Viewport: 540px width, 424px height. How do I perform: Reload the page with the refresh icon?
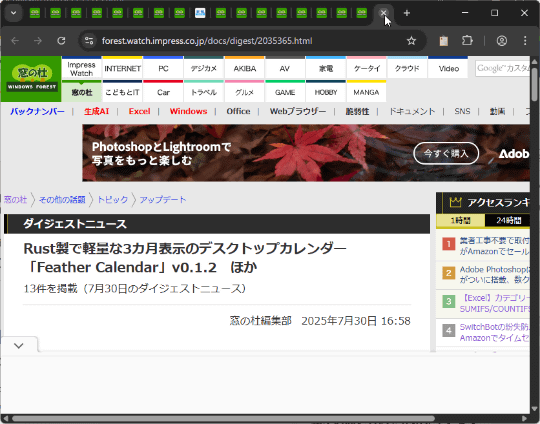point(61,41)
